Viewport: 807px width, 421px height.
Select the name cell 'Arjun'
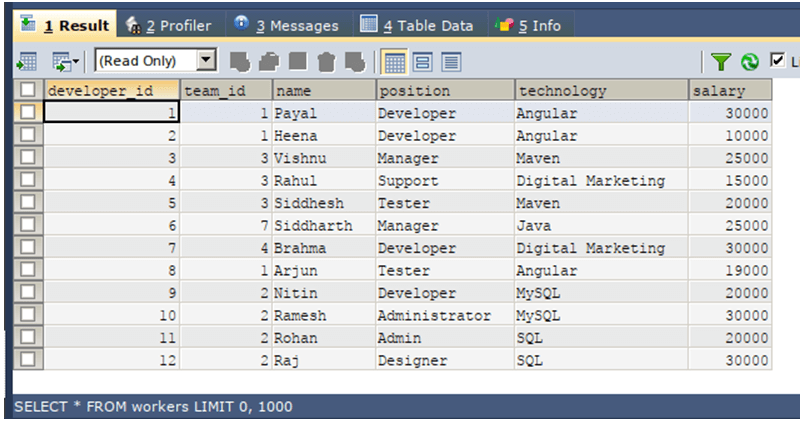[324, 270]
